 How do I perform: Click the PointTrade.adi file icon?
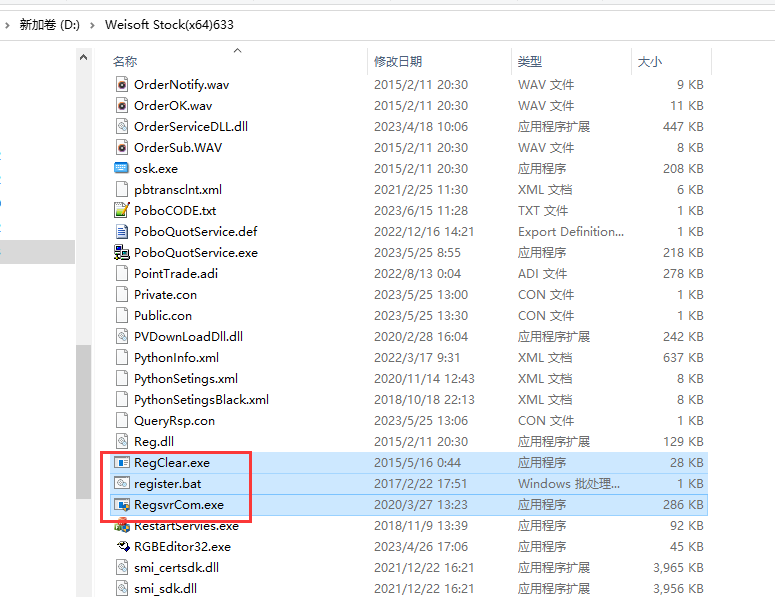(x=122, y=274)
